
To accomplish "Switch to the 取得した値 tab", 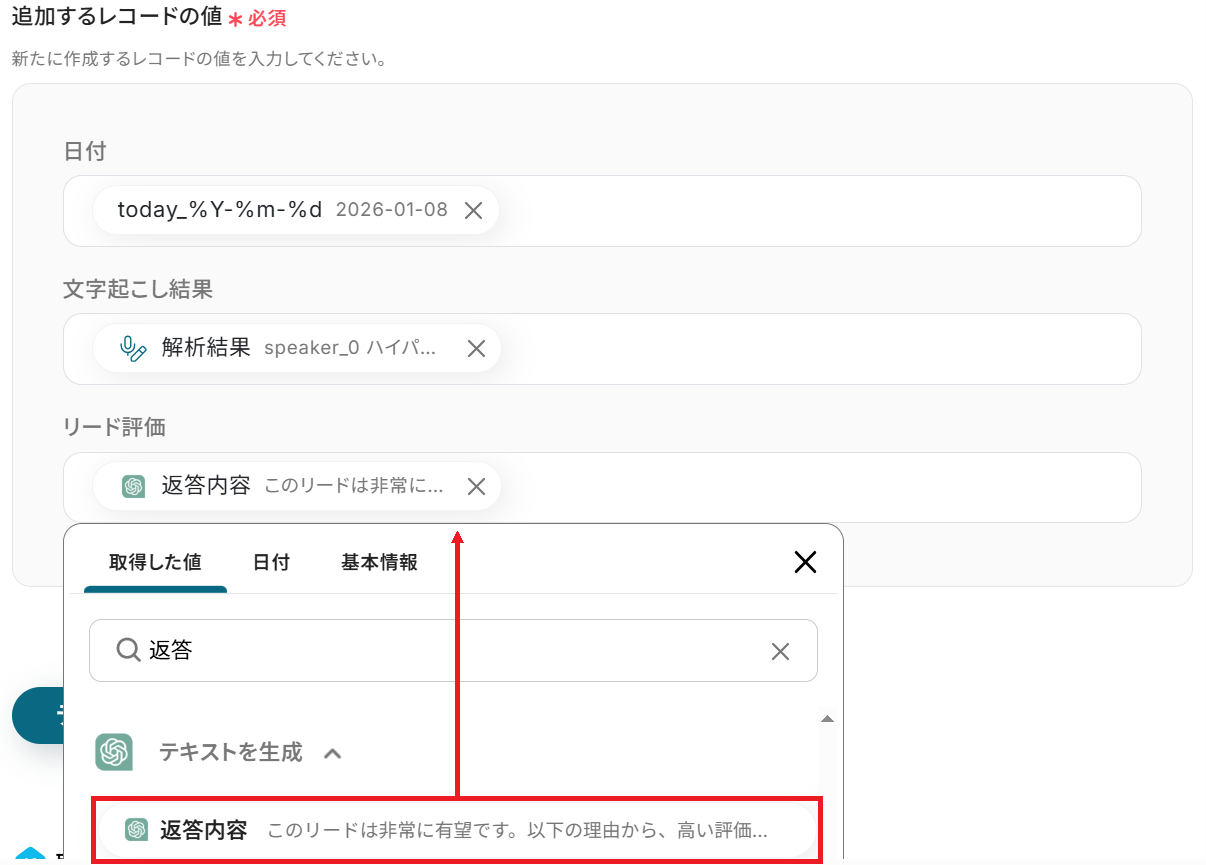I will 155,562.
